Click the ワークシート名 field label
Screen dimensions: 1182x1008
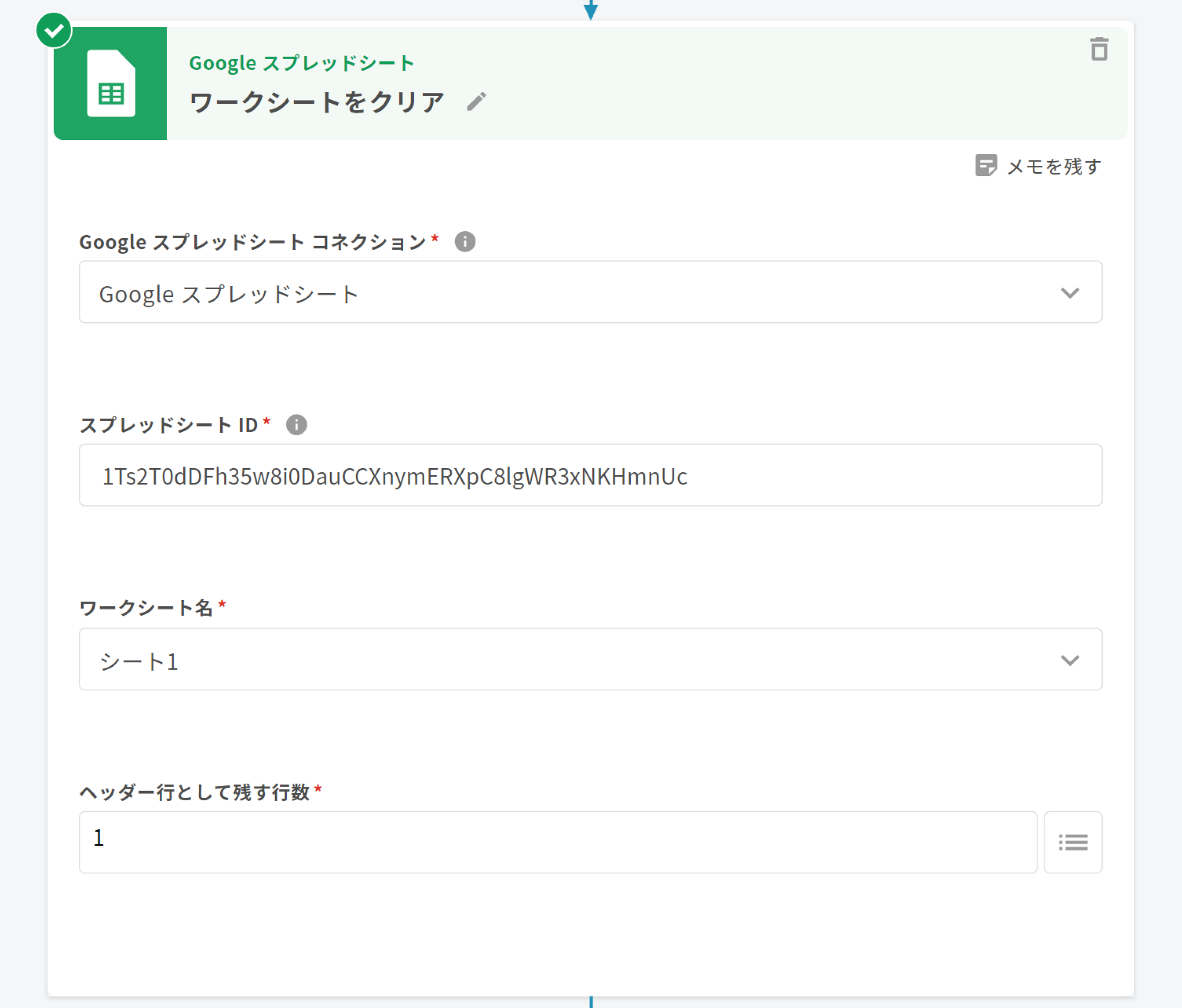tap(146, 608)
